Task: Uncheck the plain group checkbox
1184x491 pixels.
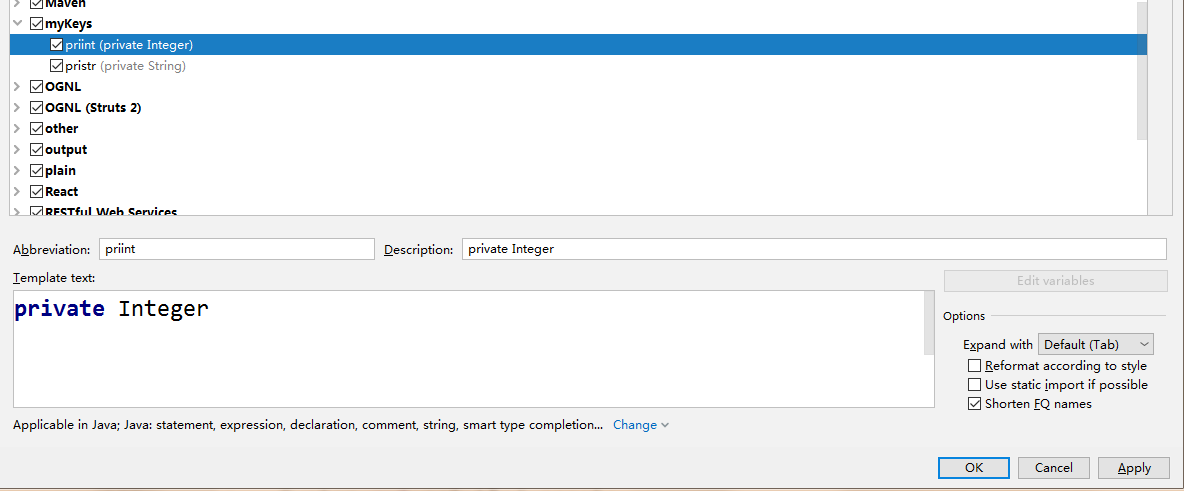Action: (x=36, y=171)
